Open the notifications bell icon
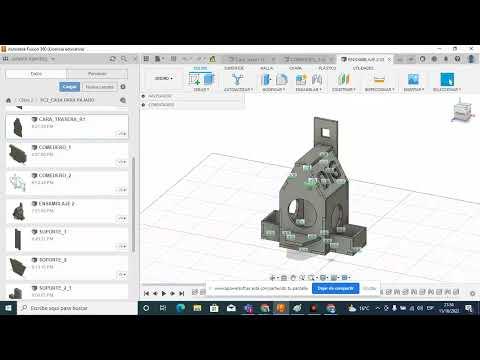This screenshot has height=360, width=480. (x=446, y=59)
